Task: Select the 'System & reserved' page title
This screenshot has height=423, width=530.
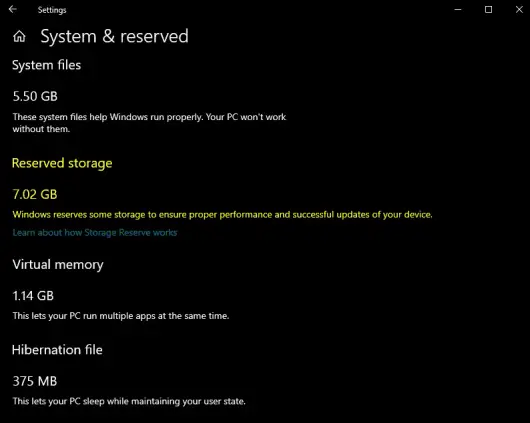Action: (x=114, y=36)
